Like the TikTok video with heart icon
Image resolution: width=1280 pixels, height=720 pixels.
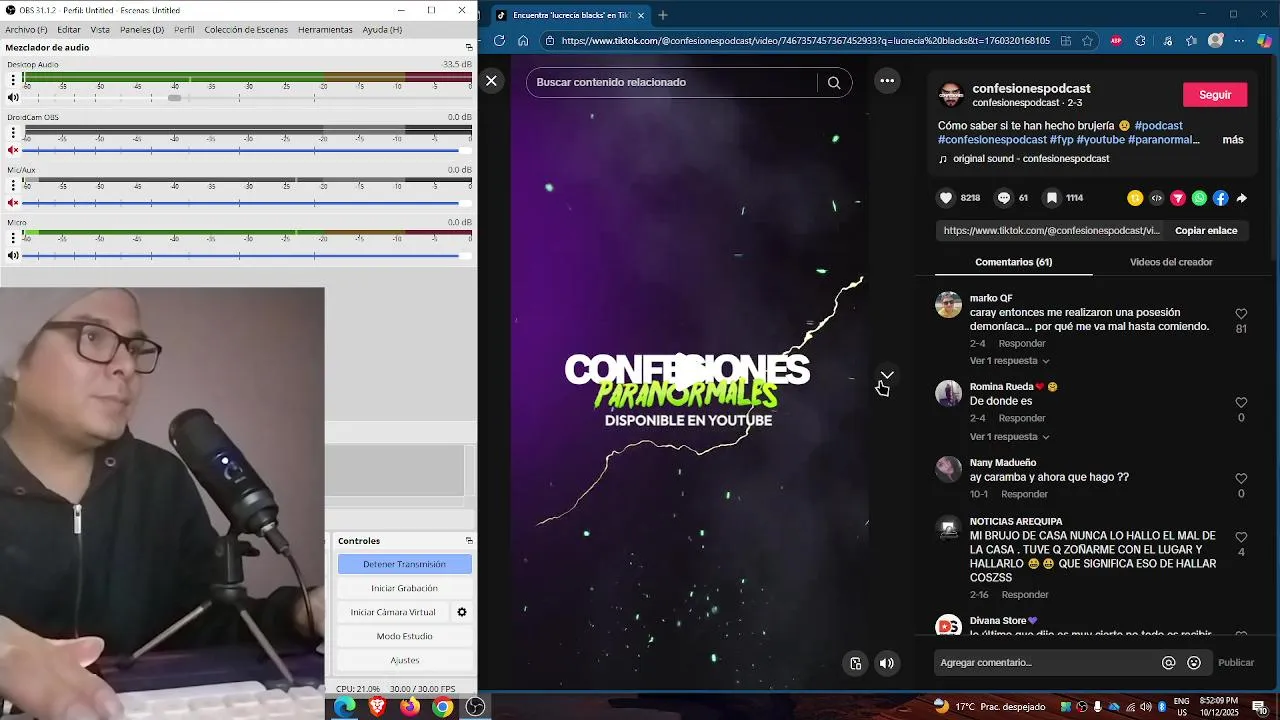(946, 198)
